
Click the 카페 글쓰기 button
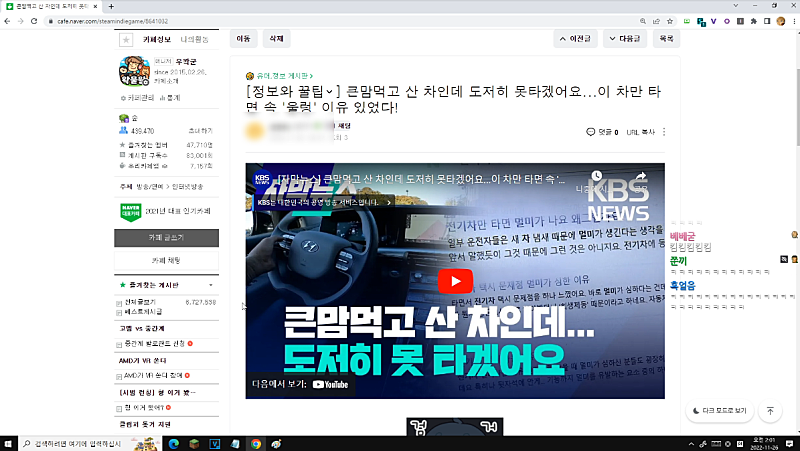pos(166,238)
